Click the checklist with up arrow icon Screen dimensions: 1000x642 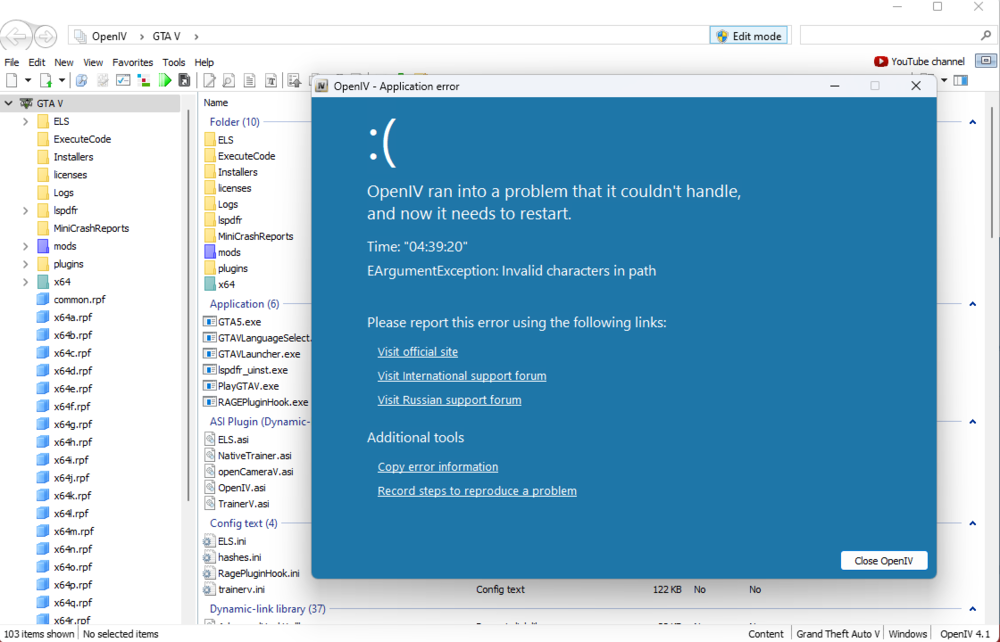coord(294,80)
